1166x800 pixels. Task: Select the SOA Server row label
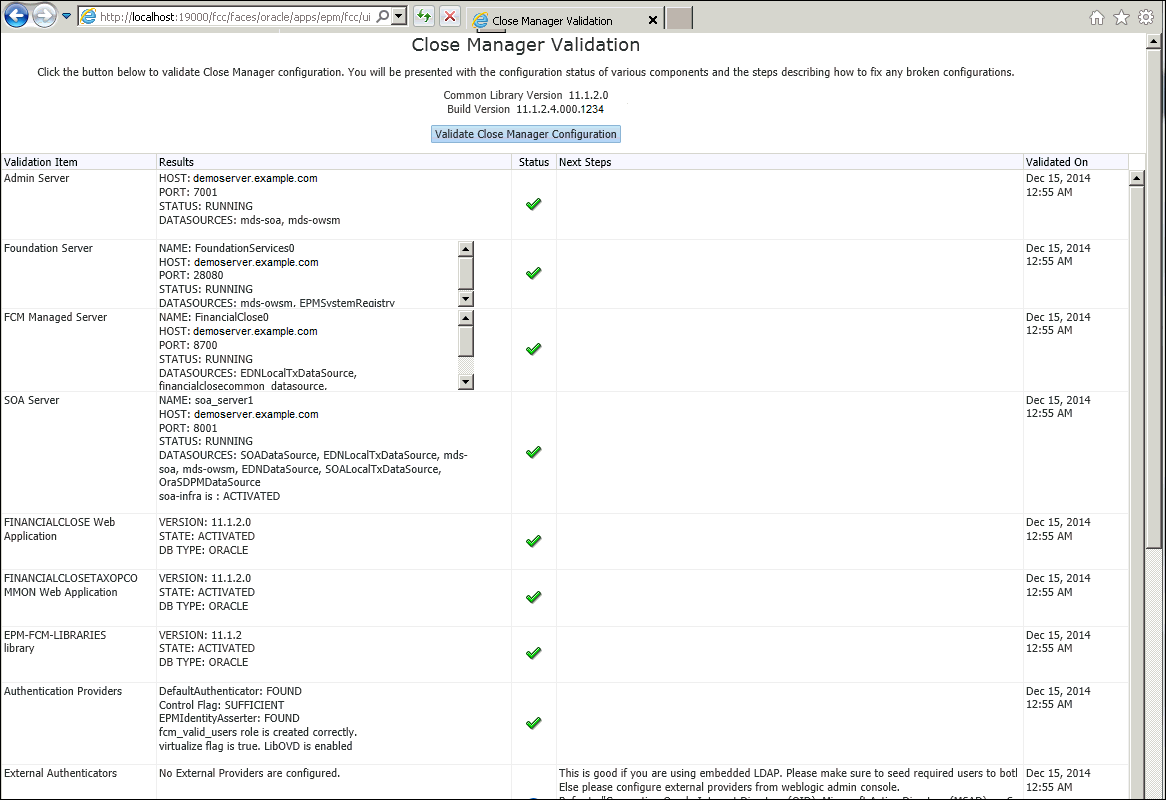[x=31, y=400]
